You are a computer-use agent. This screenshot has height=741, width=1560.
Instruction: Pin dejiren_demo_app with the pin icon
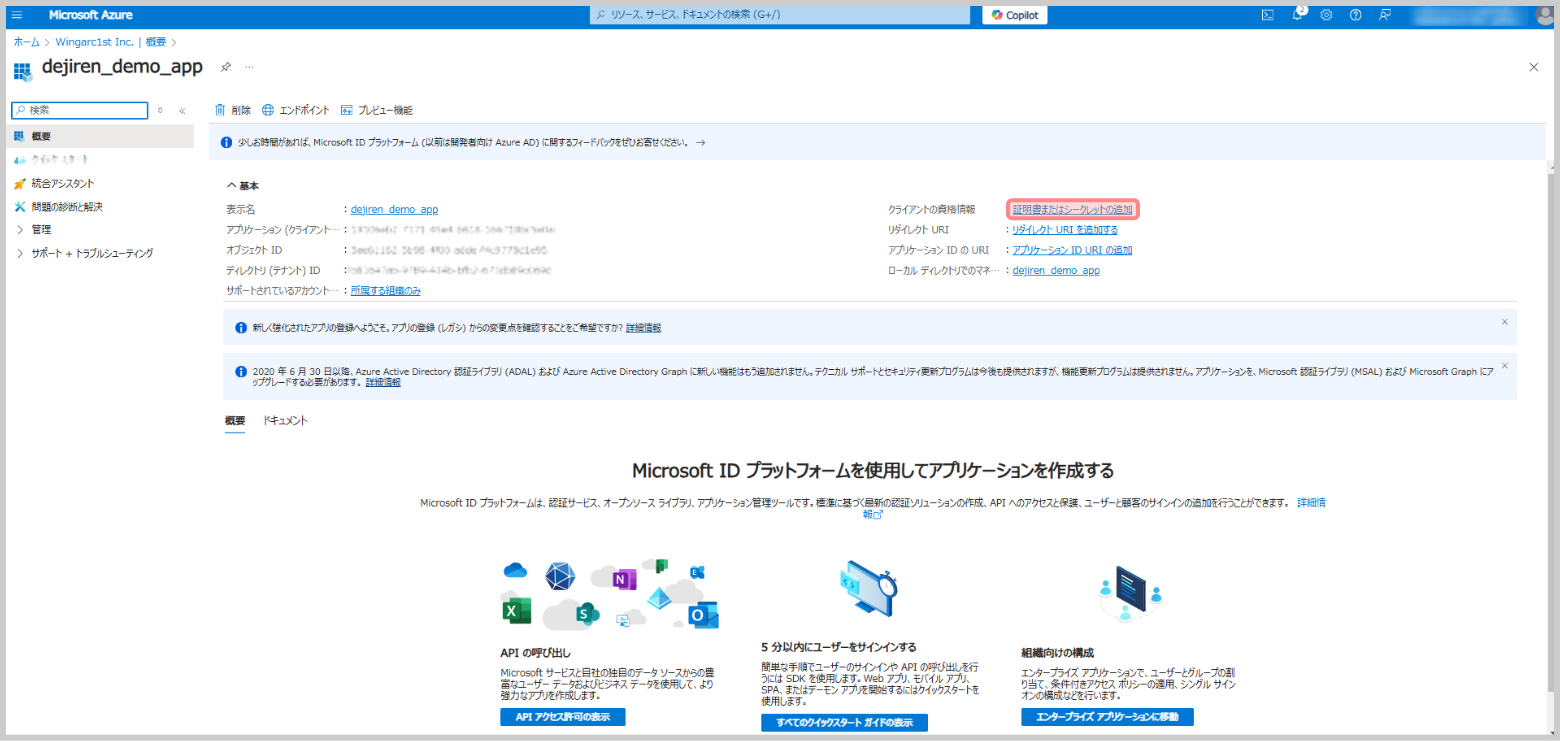tap(226, 67)
